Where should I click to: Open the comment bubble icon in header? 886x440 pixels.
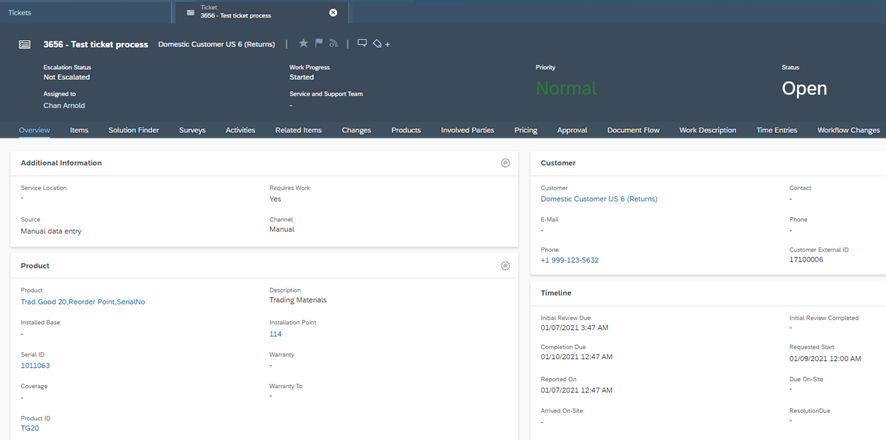[x=362, y=43]
